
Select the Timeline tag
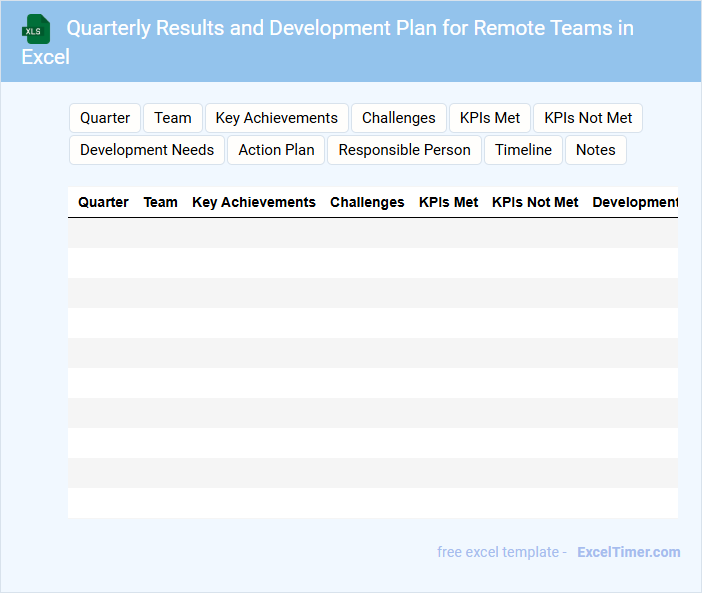pyautogui.click(x=523, y=150)
